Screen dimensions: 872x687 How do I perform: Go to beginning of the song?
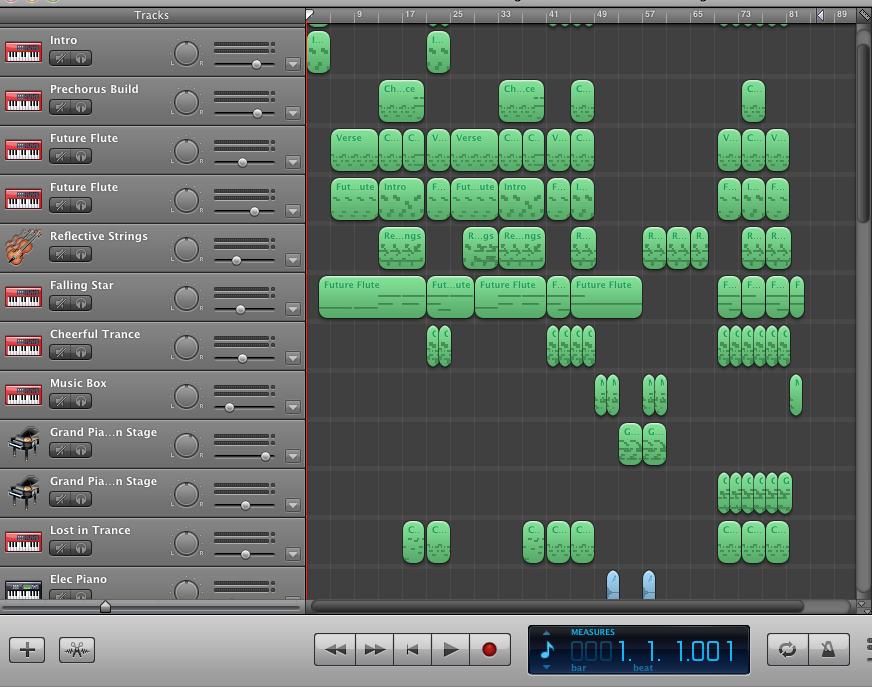point(412,649)
